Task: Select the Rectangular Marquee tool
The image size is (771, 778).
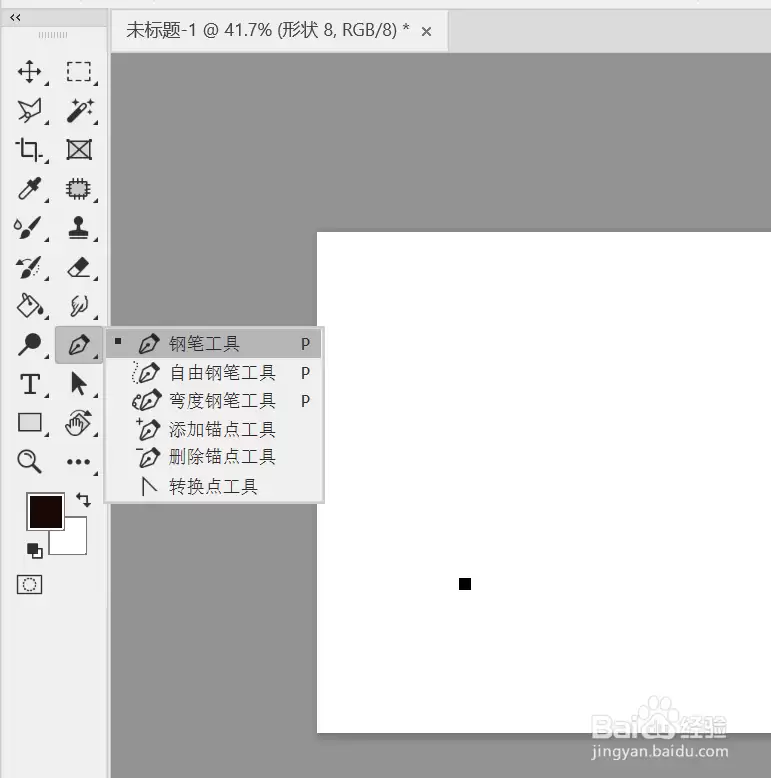Action: pos(79,71)
